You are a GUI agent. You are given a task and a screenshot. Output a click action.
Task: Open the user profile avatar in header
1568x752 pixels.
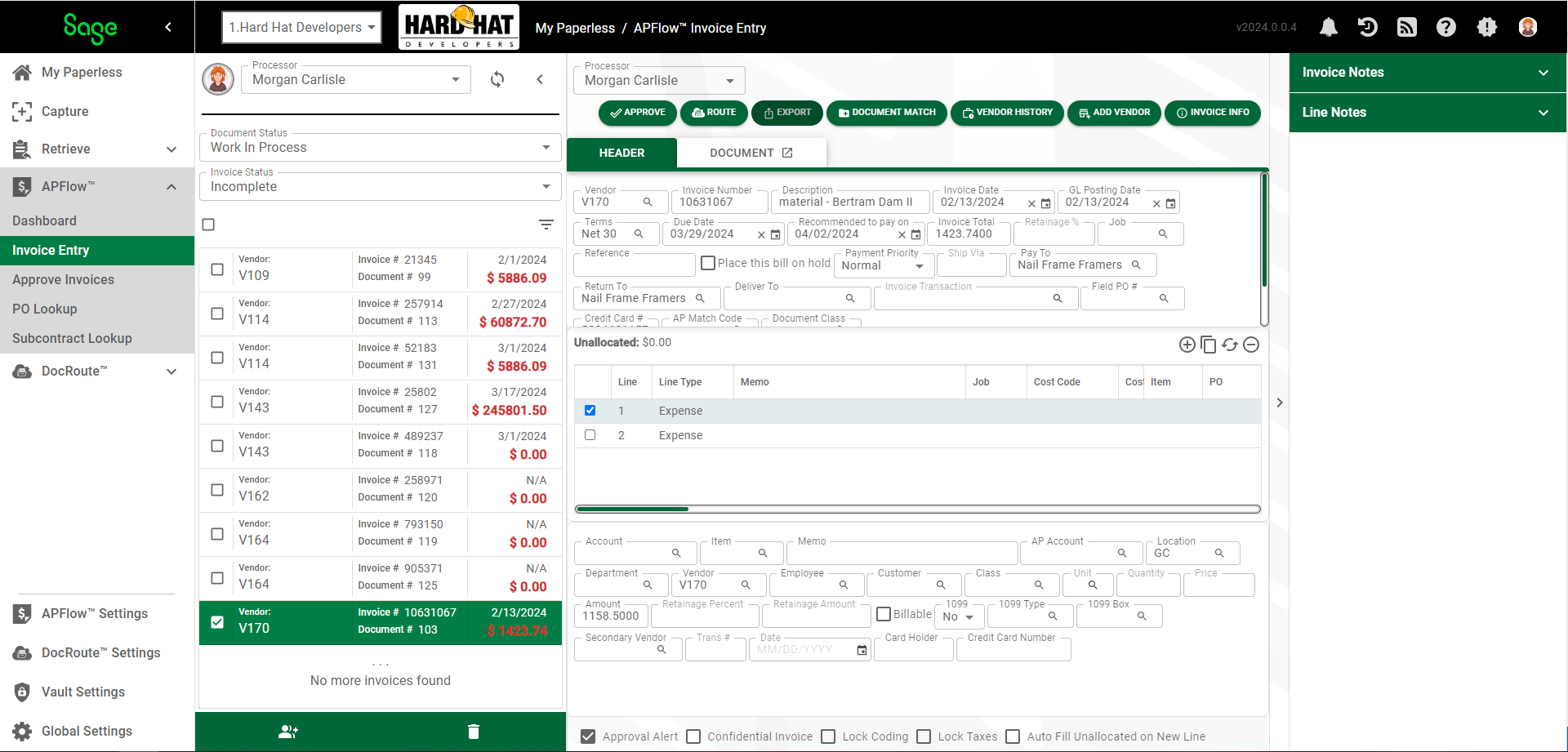(x=1528, y=27)
